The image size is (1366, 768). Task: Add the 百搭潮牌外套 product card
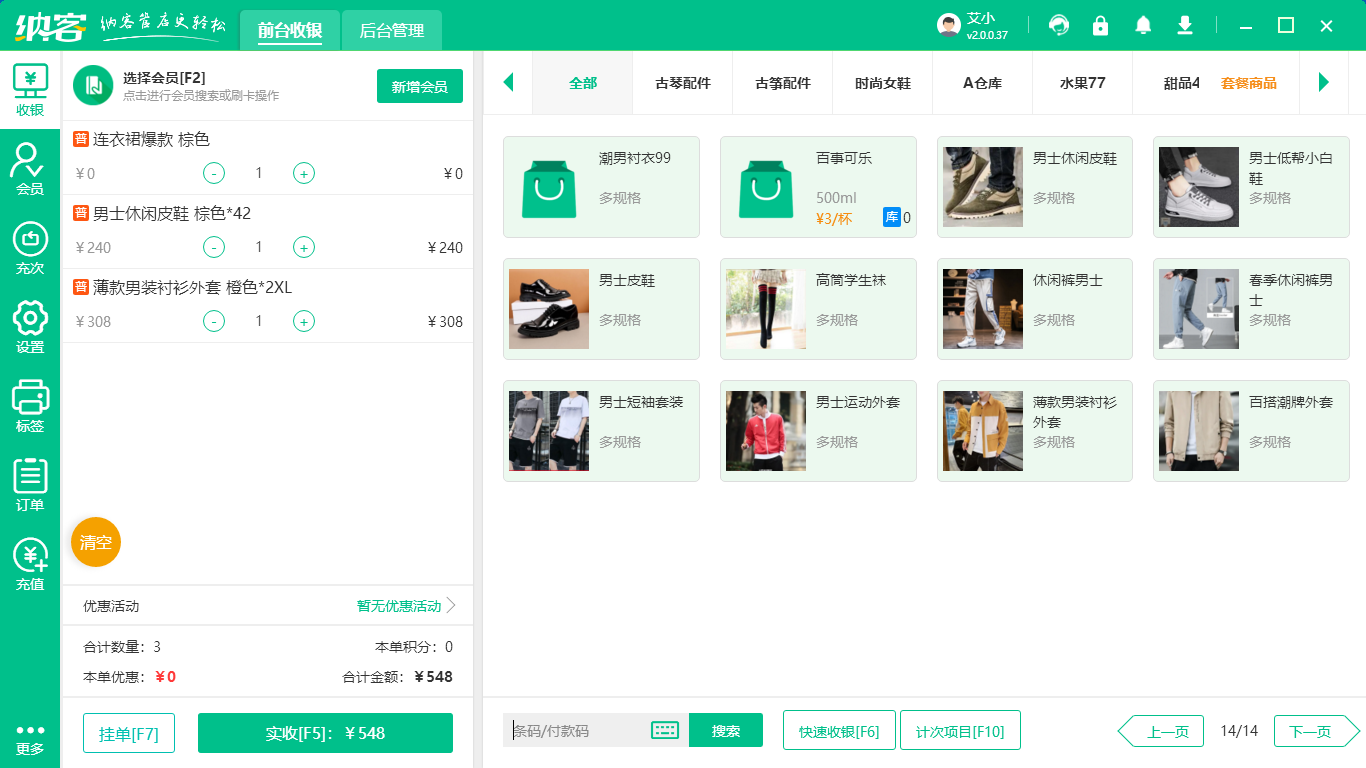click(1251, 431)
